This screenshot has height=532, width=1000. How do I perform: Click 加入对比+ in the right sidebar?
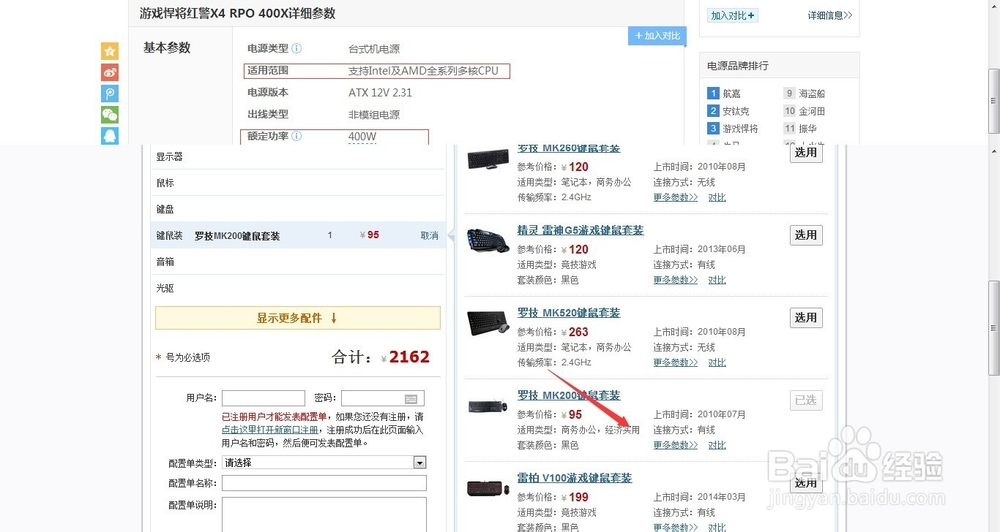[x=732, y=15]
